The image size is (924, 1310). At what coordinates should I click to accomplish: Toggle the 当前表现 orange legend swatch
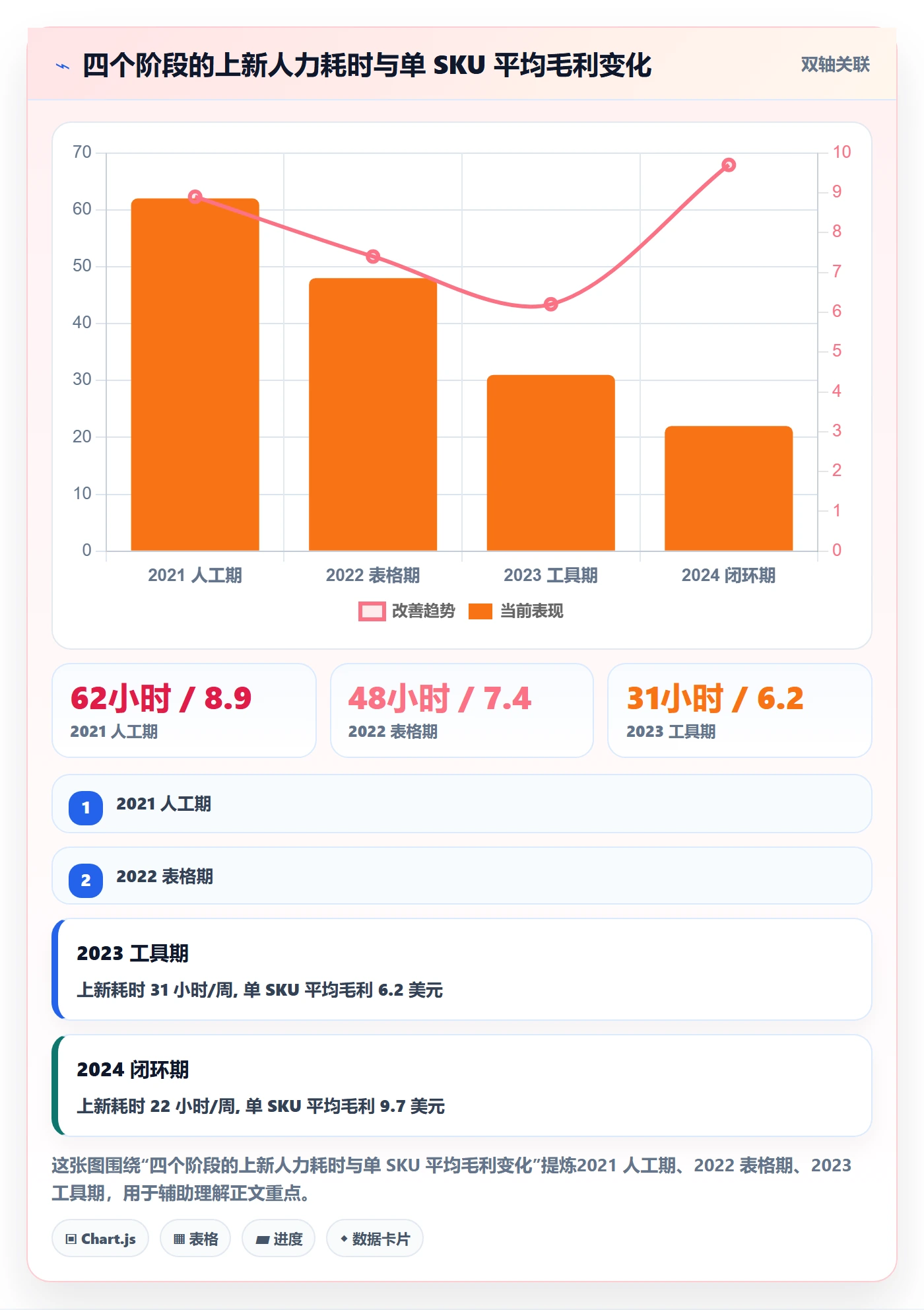pyautogui.click(x=480, y=611)
